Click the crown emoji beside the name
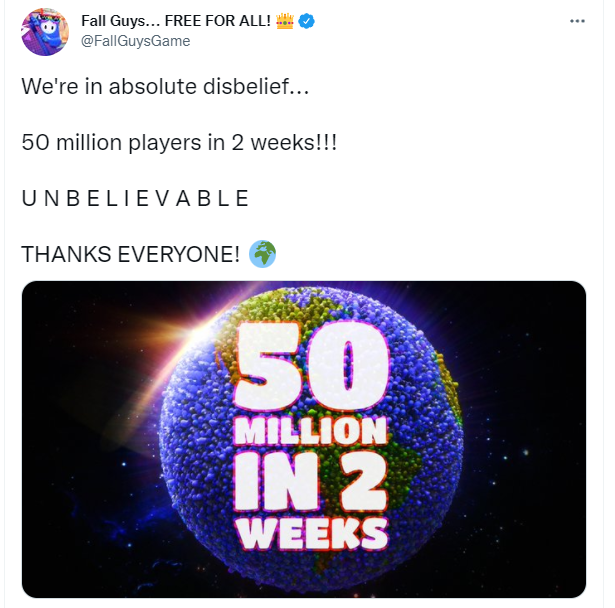 283,22
